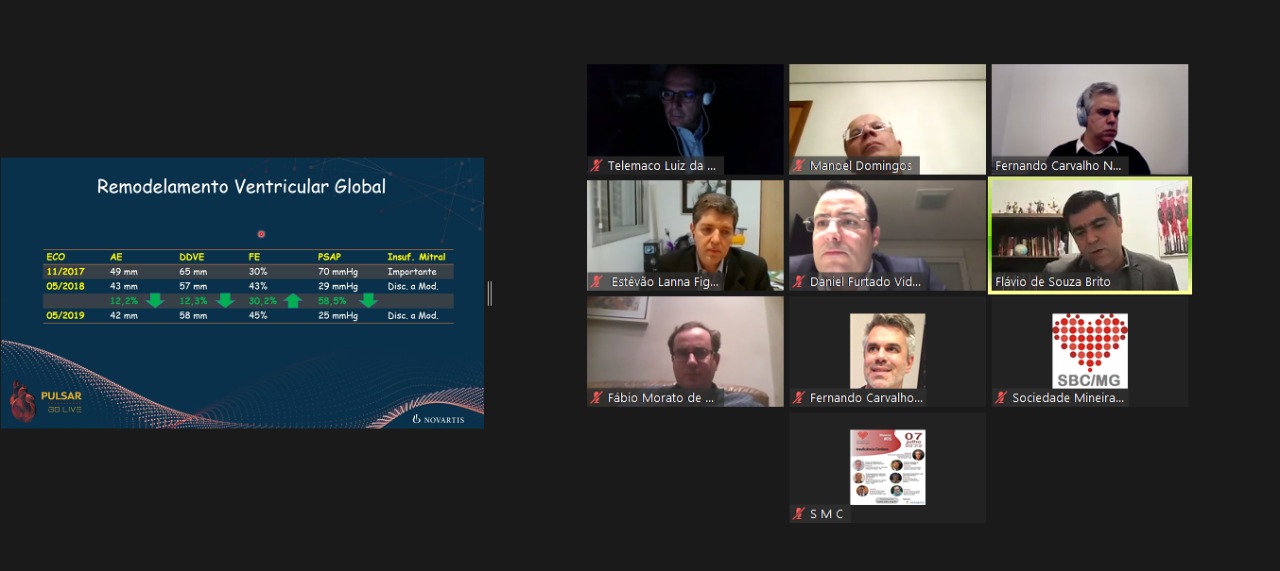The image size is (1280, 571).
Task: Click muted microphone icon beside Telemaco Luiz
Action: (597, 166)
